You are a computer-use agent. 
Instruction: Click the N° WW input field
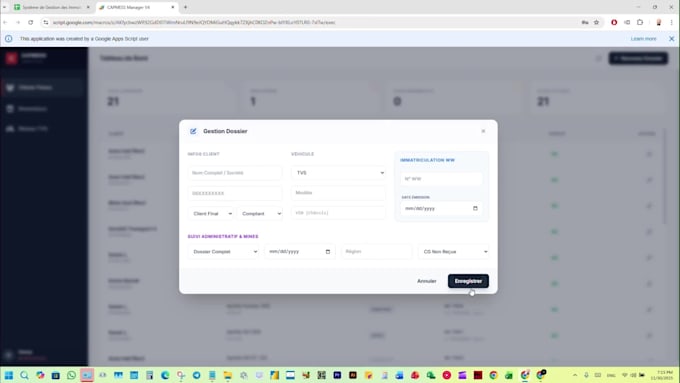(441, 179)
